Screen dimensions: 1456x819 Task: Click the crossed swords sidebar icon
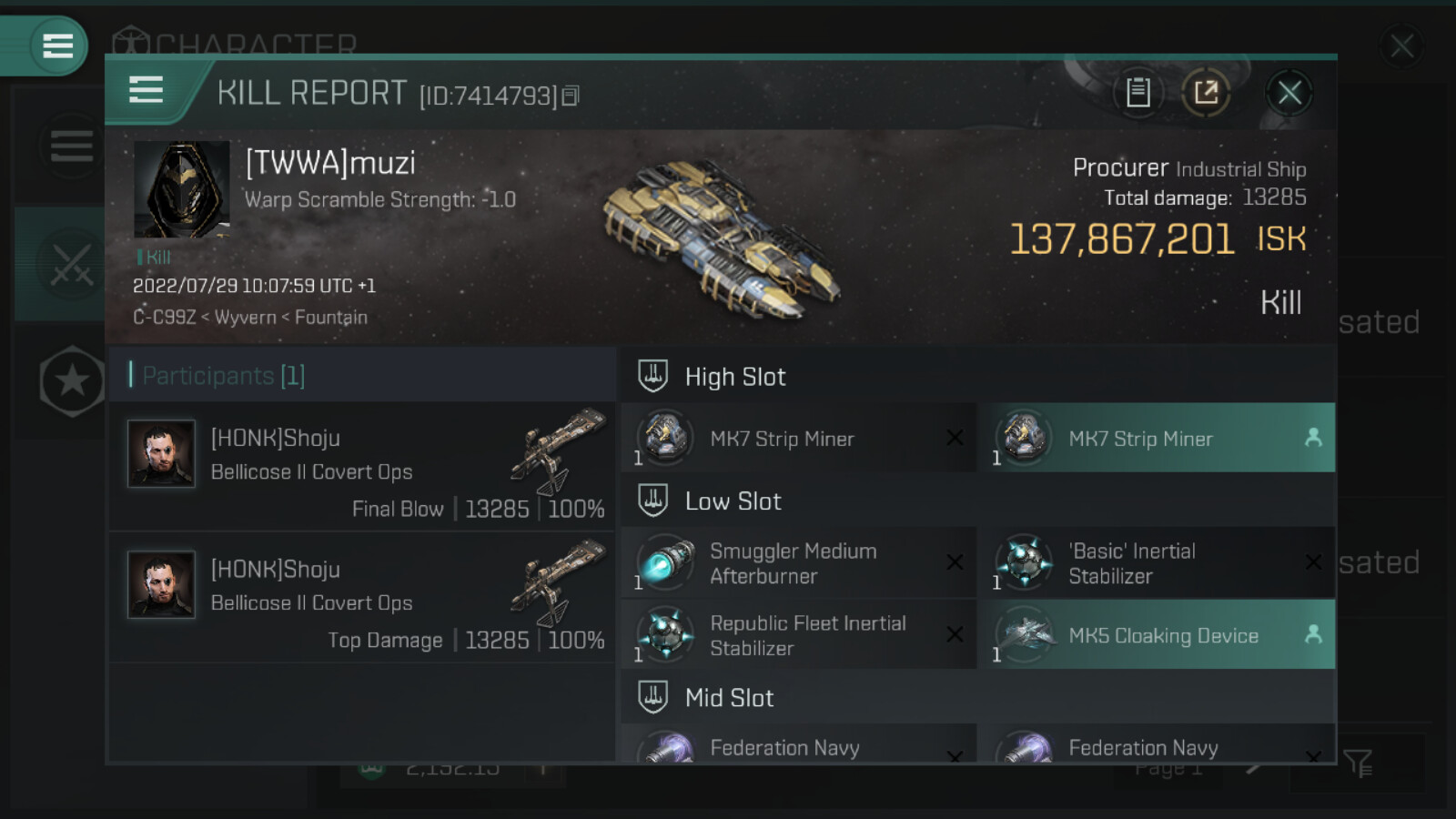pos(71,265)
